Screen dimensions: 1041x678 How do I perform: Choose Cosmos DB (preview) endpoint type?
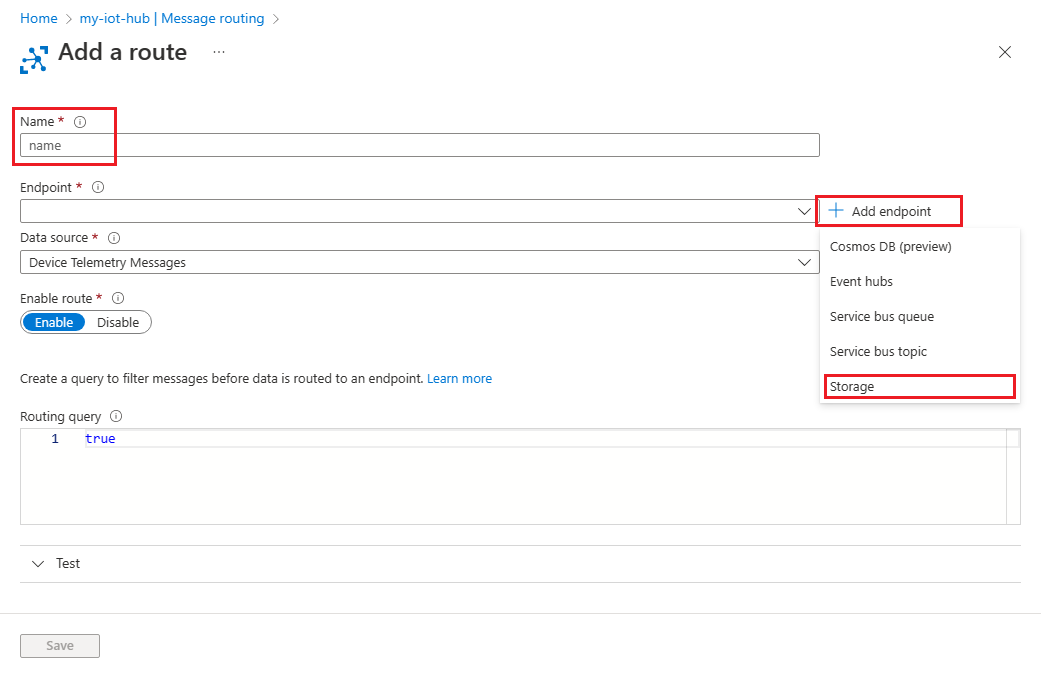point(920,246)
